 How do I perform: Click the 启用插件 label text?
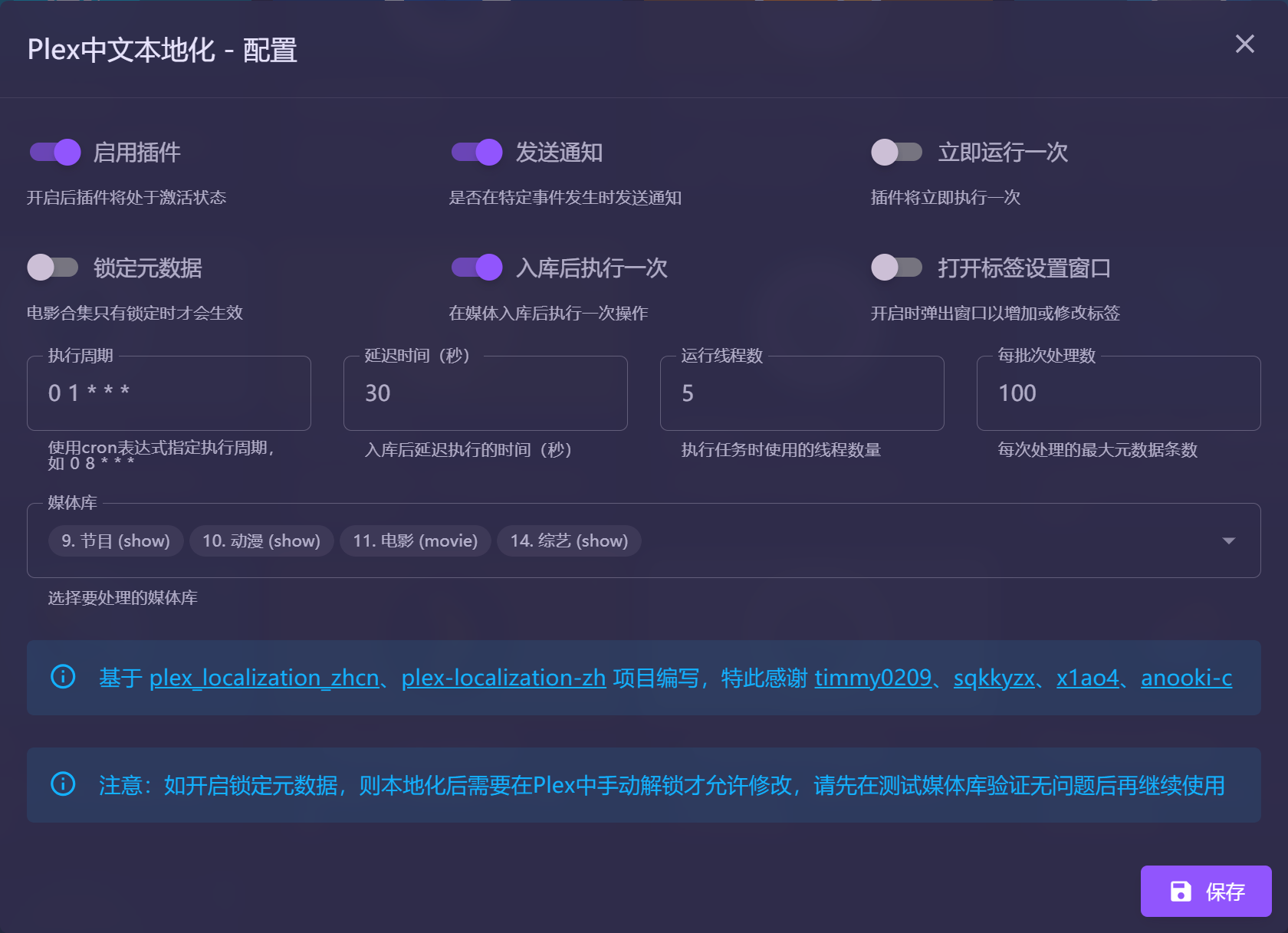136,152
